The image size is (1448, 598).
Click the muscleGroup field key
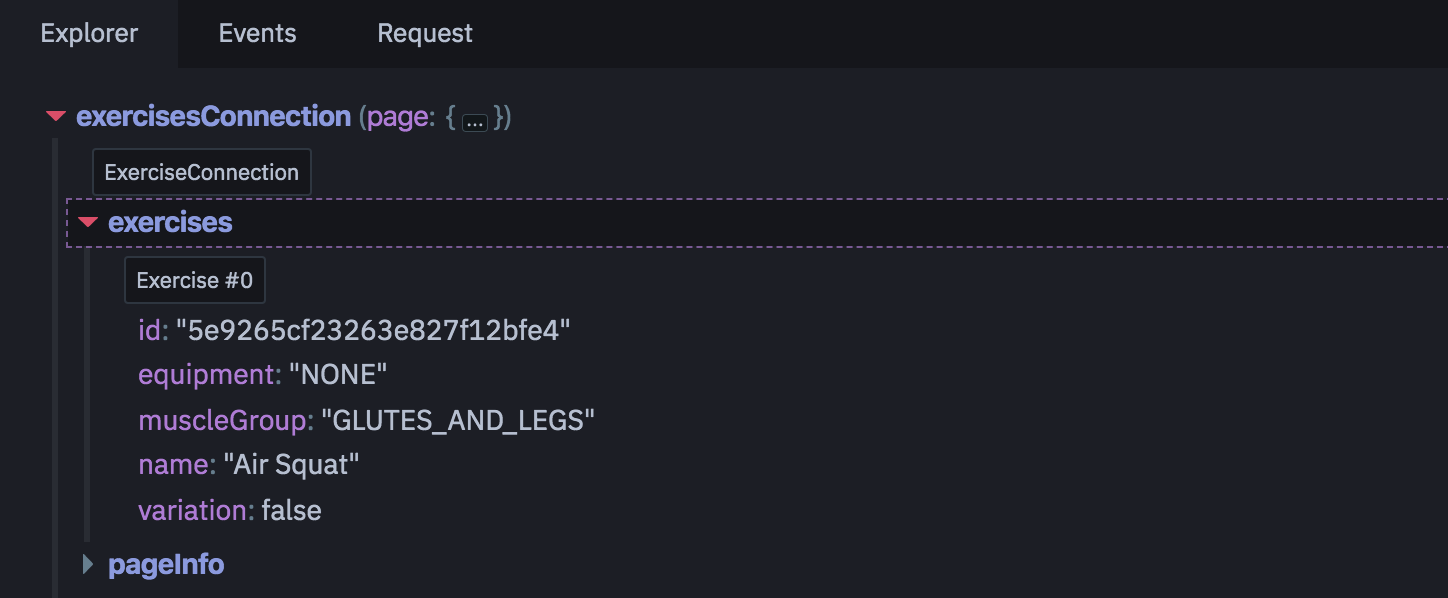226,421
